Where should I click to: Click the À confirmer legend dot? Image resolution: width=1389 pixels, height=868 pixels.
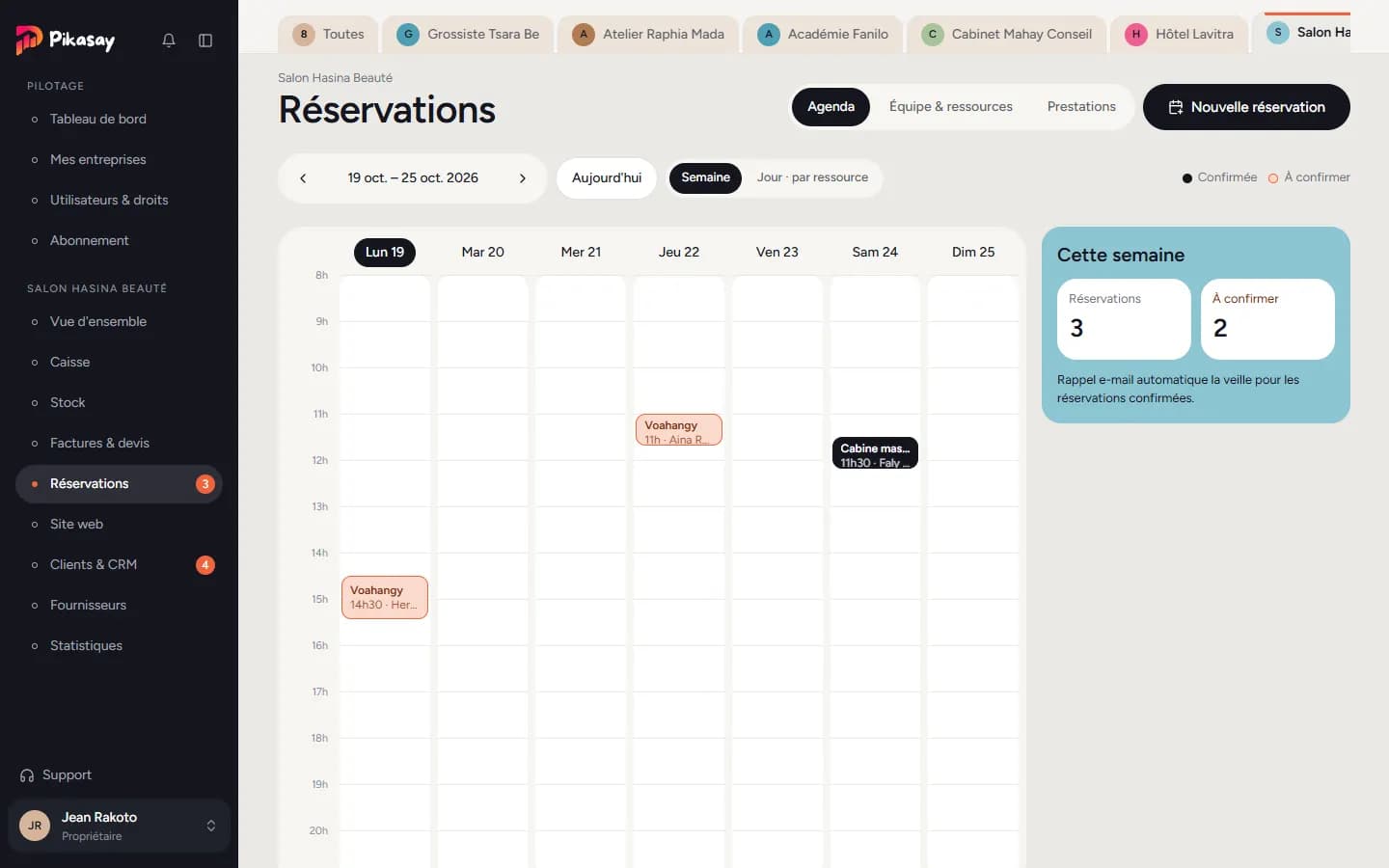1273,178
